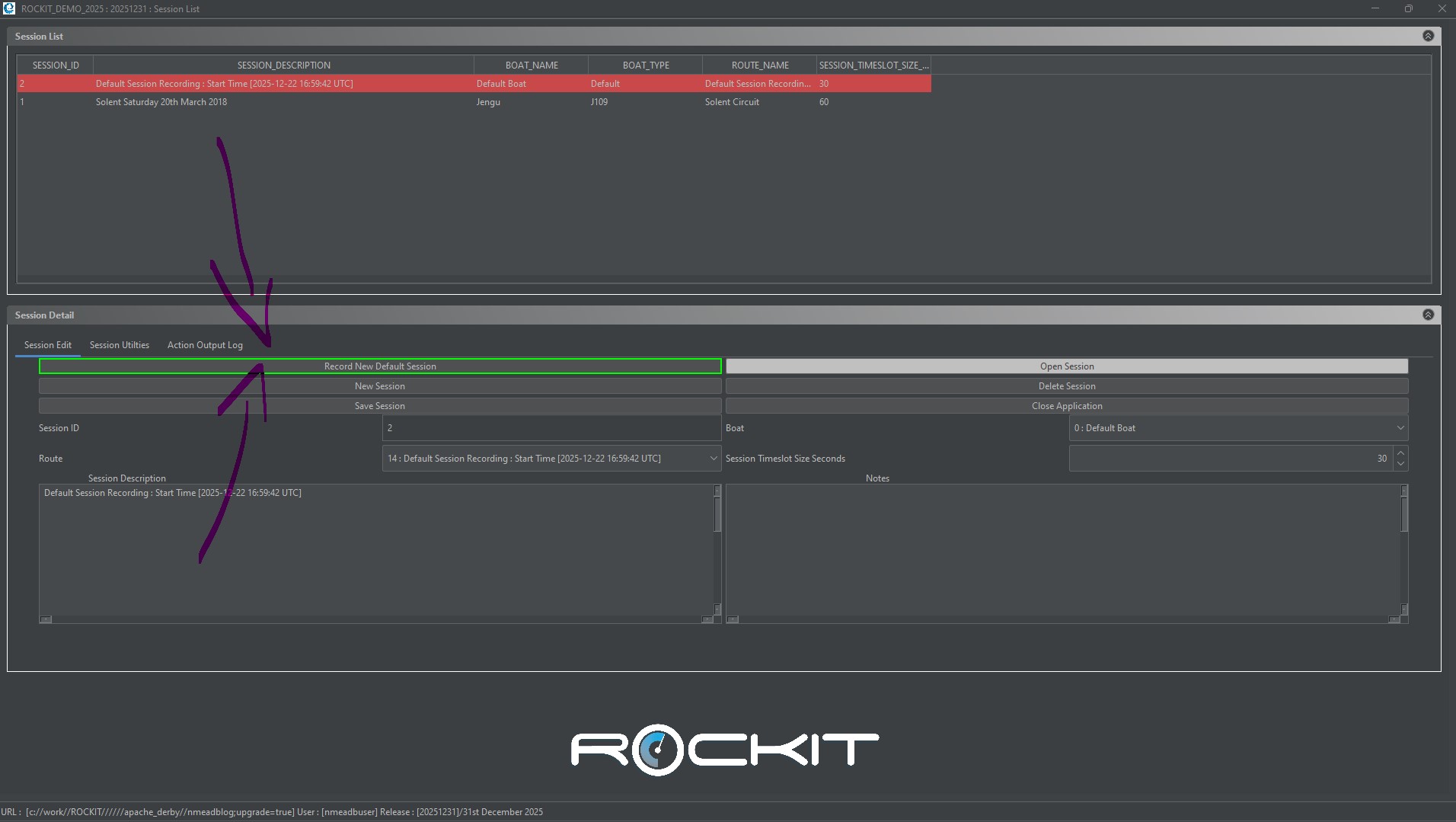Screen dimensions: 1456x822
Task: Increase Session Timeslot Size value
Action: (x=1400, y=453)
